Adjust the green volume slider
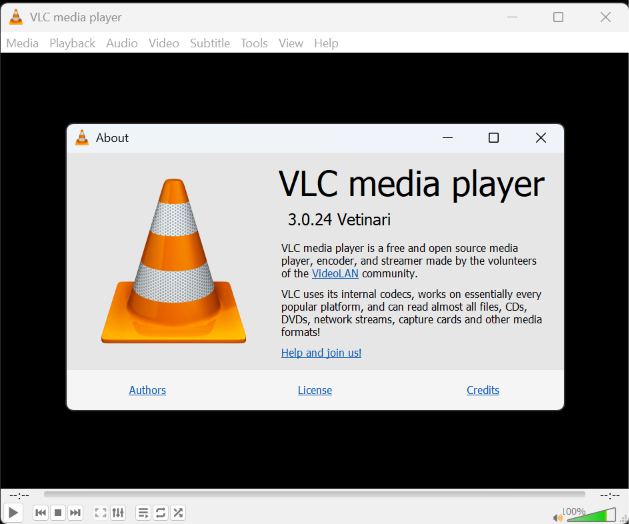The height and width of the screenshot is (524, 629). (591, 515)
